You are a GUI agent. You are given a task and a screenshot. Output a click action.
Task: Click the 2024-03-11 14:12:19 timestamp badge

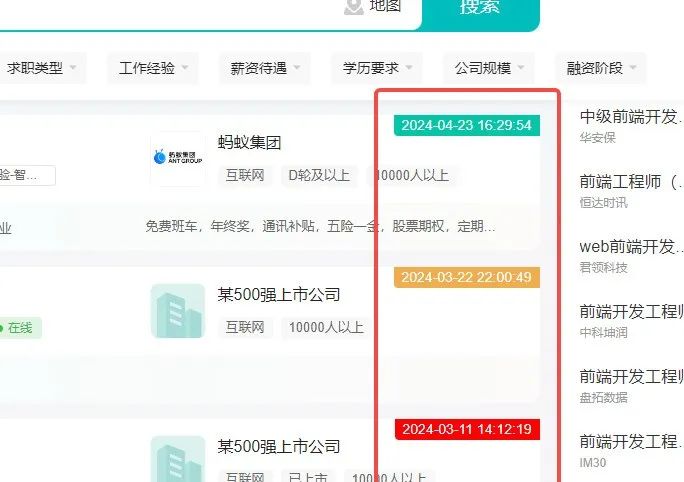click(x=467, y=429)
